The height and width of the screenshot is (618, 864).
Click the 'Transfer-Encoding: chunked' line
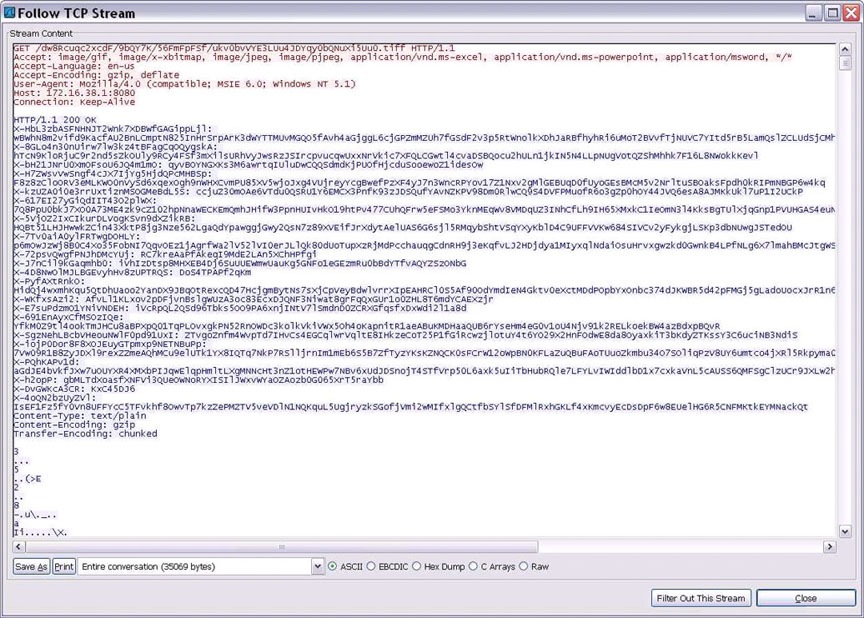click(x=85, y=433)
